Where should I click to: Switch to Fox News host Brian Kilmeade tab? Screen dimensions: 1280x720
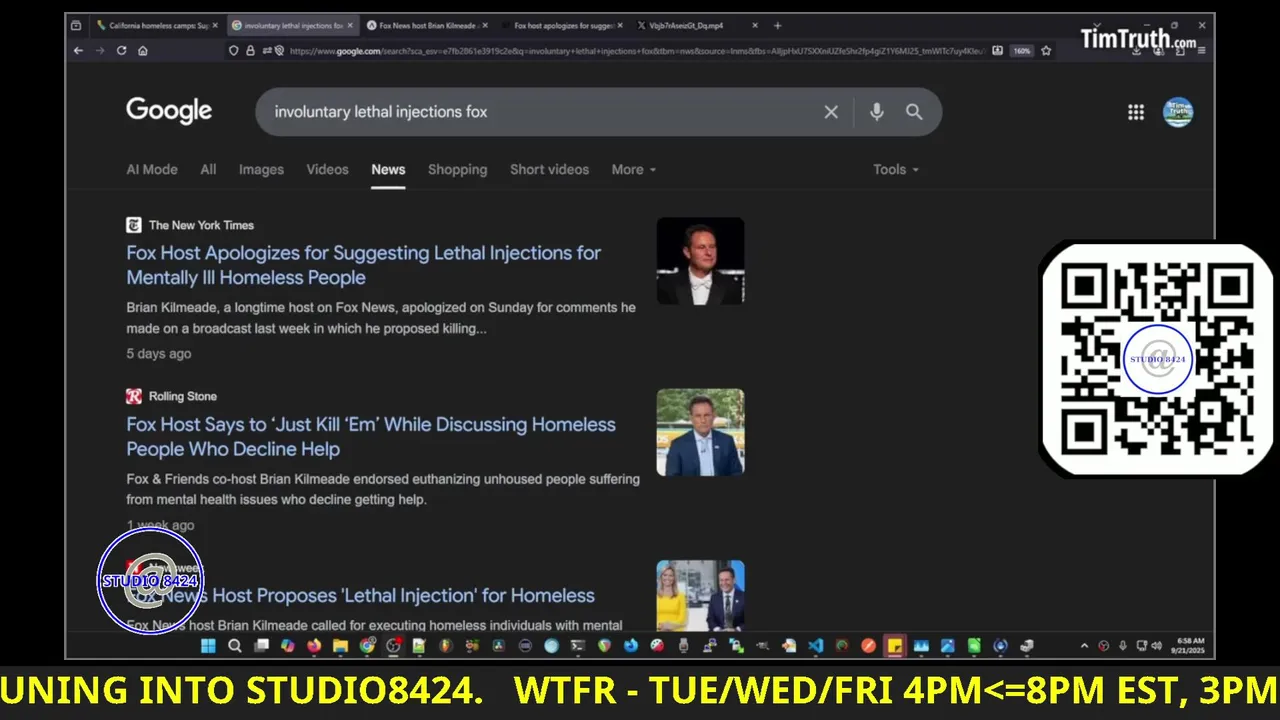(x=427, y=25)
